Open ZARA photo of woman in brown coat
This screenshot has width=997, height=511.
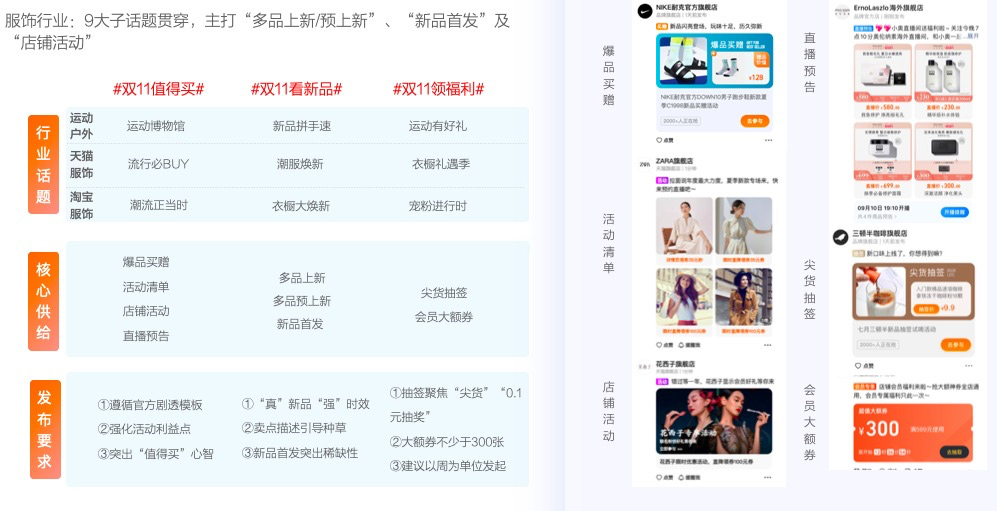pyautogui.click(x=743, y=298)
